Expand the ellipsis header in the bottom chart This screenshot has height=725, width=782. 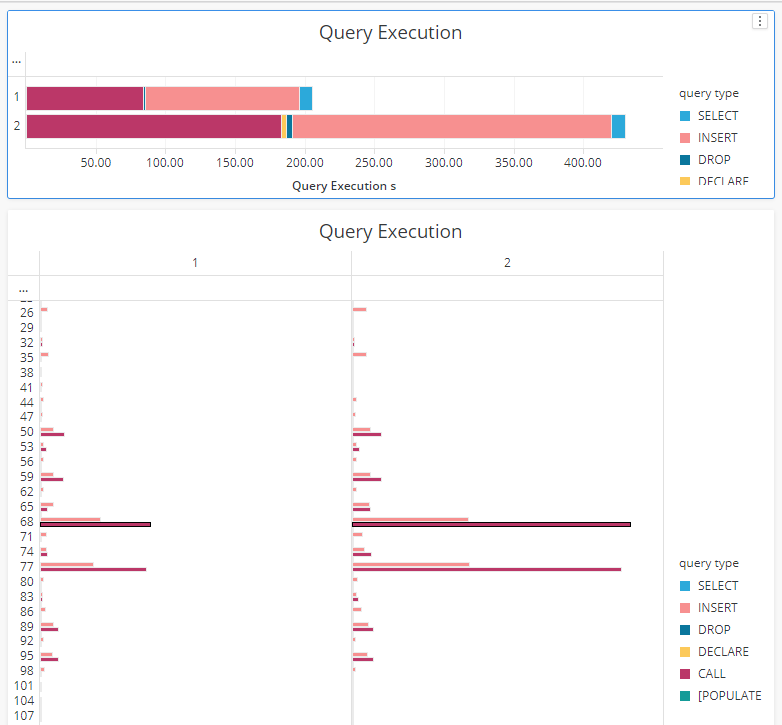pos(23,289)
